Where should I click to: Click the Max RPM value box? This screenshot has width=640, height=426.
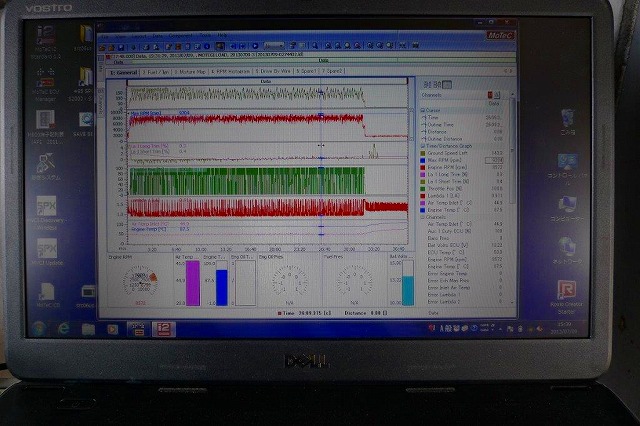[x=494, y=160]
